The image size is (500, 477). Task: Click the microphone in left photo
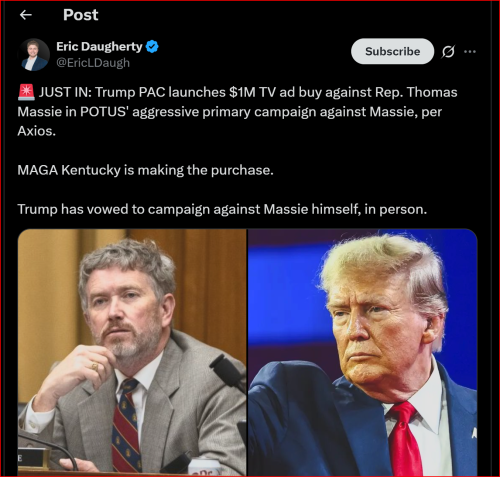tap(228, 372)
